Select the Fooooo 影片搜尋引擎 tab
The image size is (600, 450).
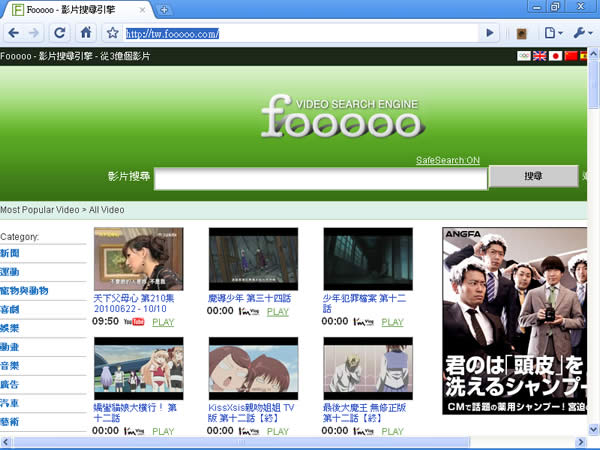click(77, 10)
